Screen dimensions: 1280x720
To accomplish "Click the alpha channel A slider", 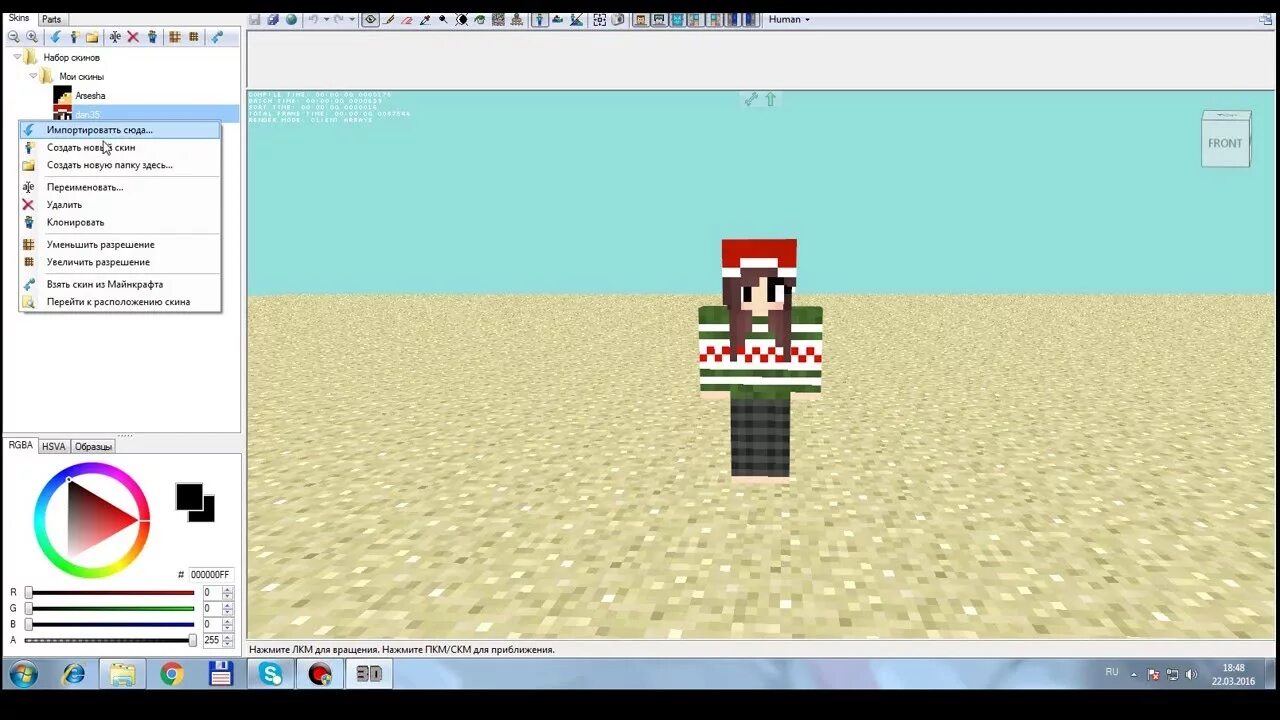I will (x=110, y=640).
